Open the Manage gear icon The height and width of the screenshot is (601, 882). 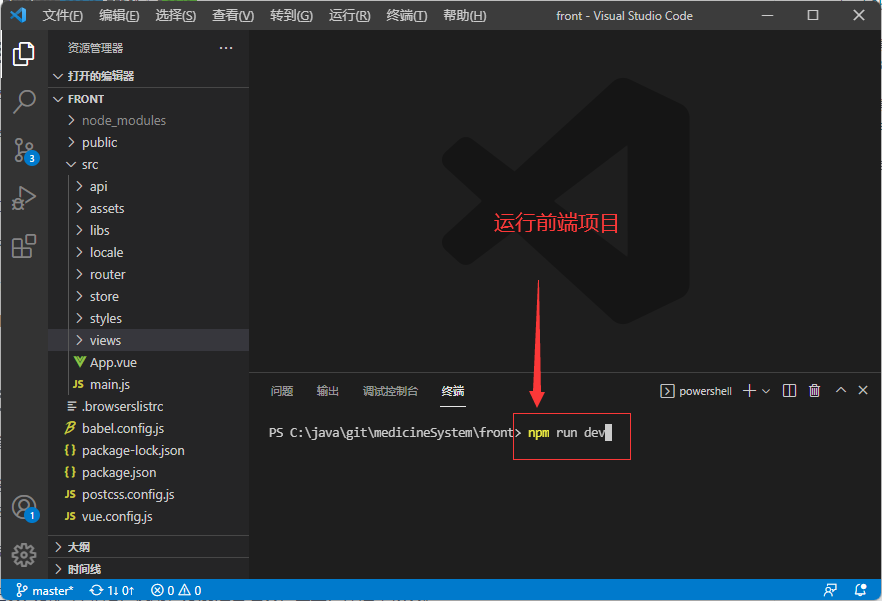coord(24,555)
